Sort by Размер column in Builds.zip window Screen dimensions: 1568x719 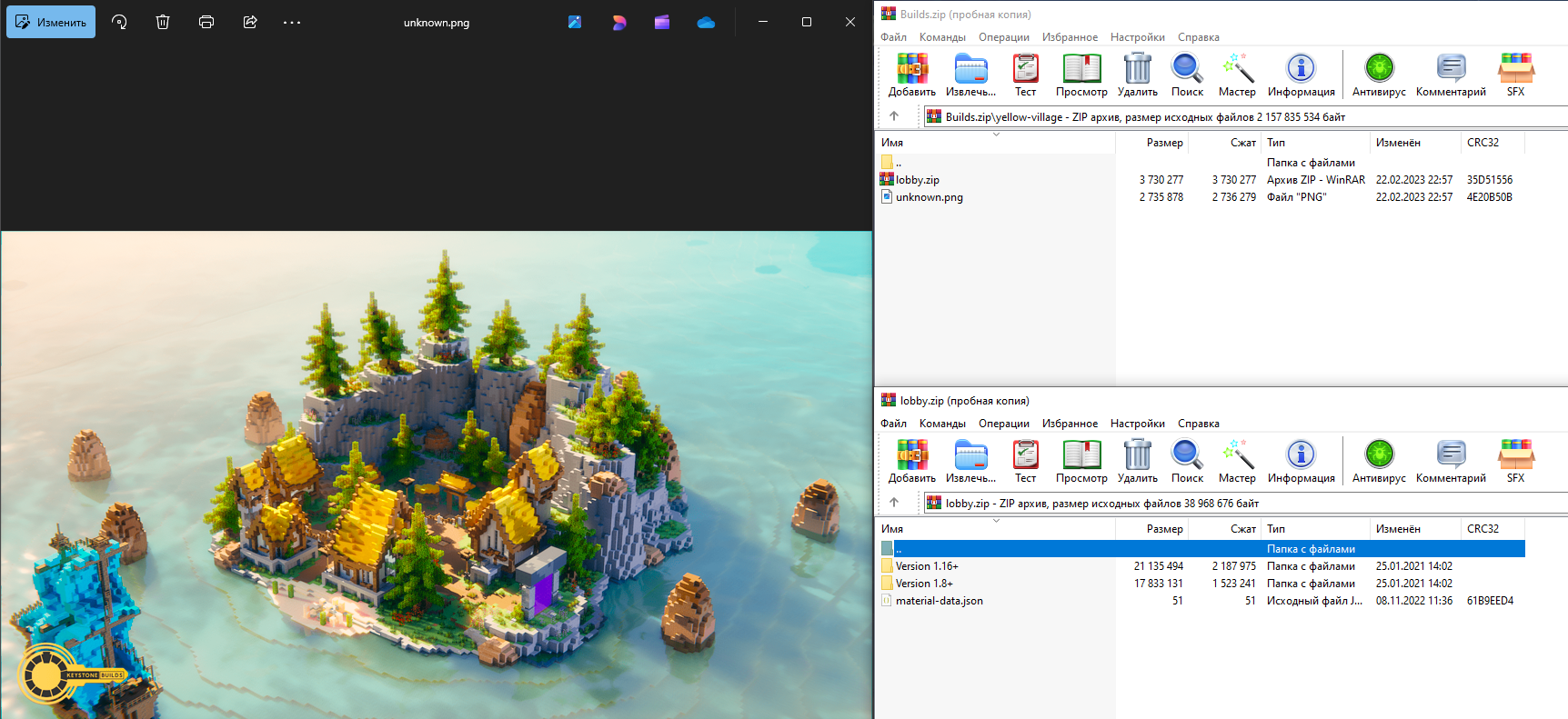coord(1152,143)
